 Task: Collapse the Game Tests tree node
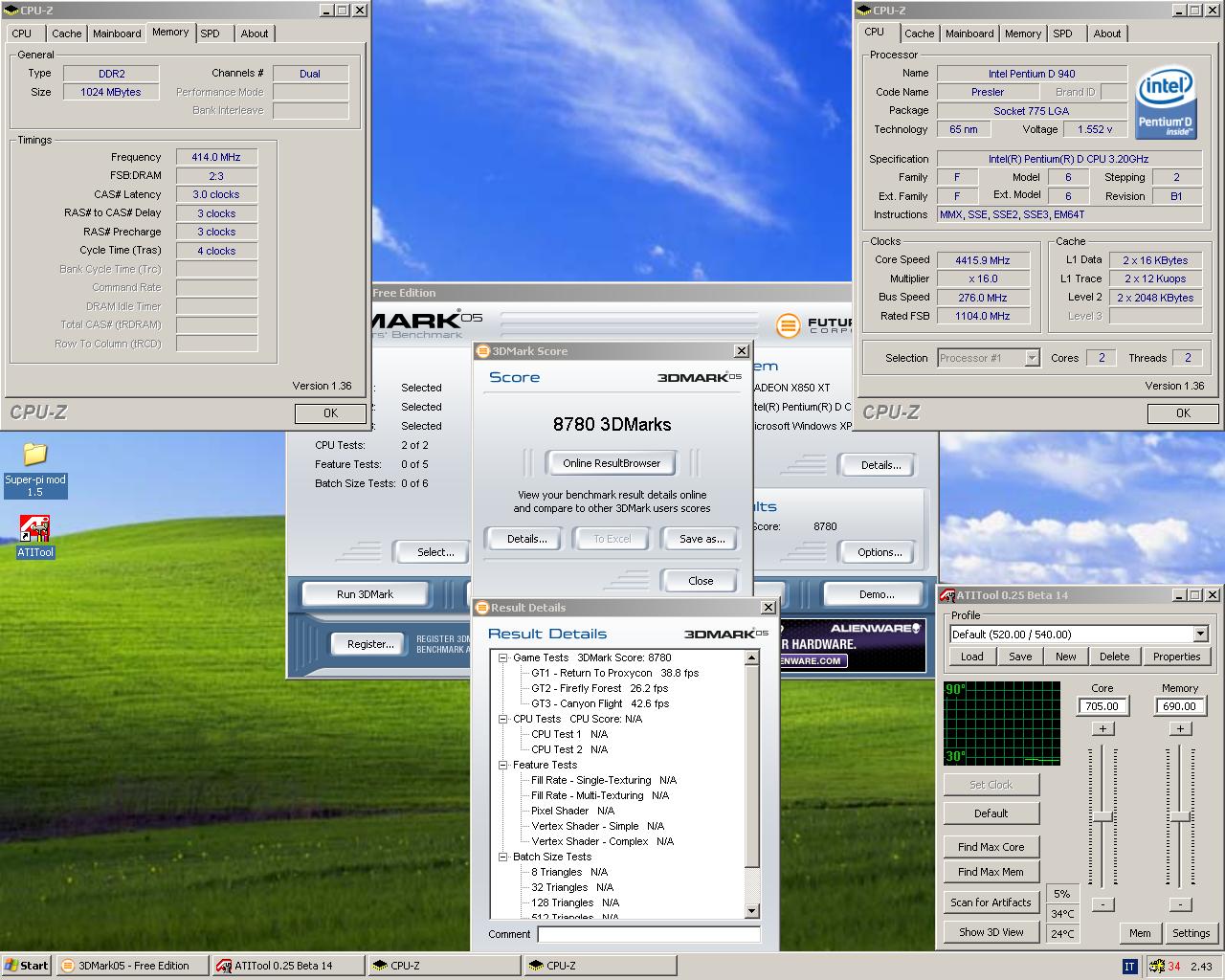[x=503, y=657]
